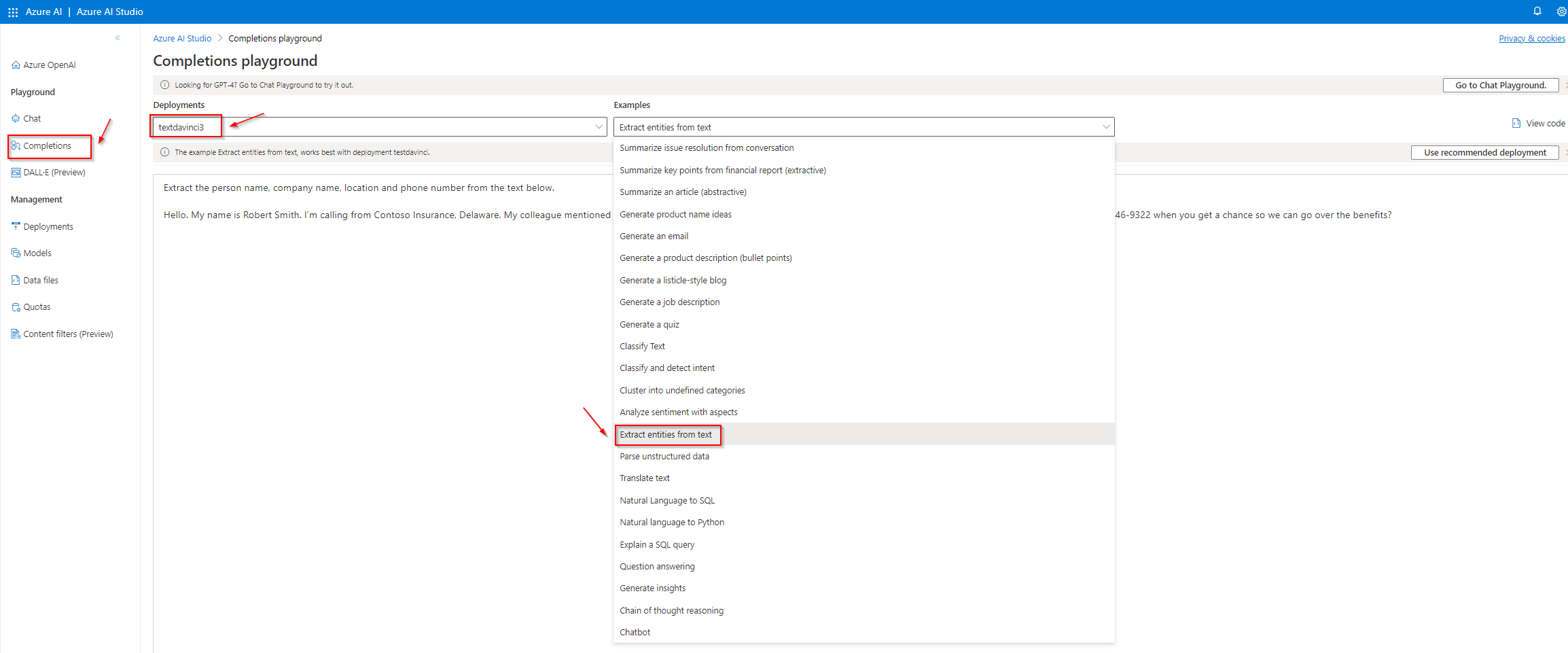
Task: Select the Chatbot example
Action: tap(863, 632)
